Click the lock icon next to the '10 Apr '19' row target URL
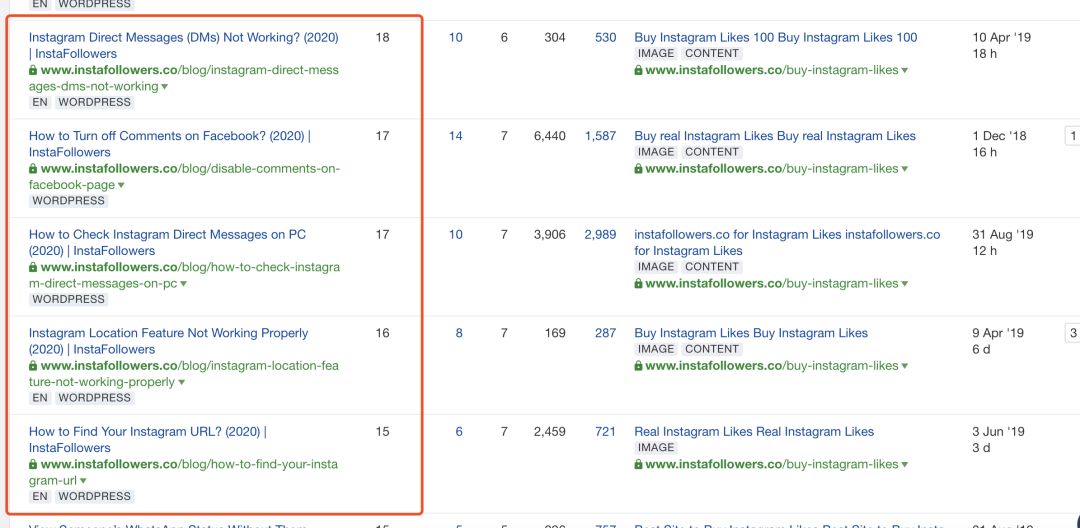The width and height of the screenshot is (1080, 528). point(639,71)
